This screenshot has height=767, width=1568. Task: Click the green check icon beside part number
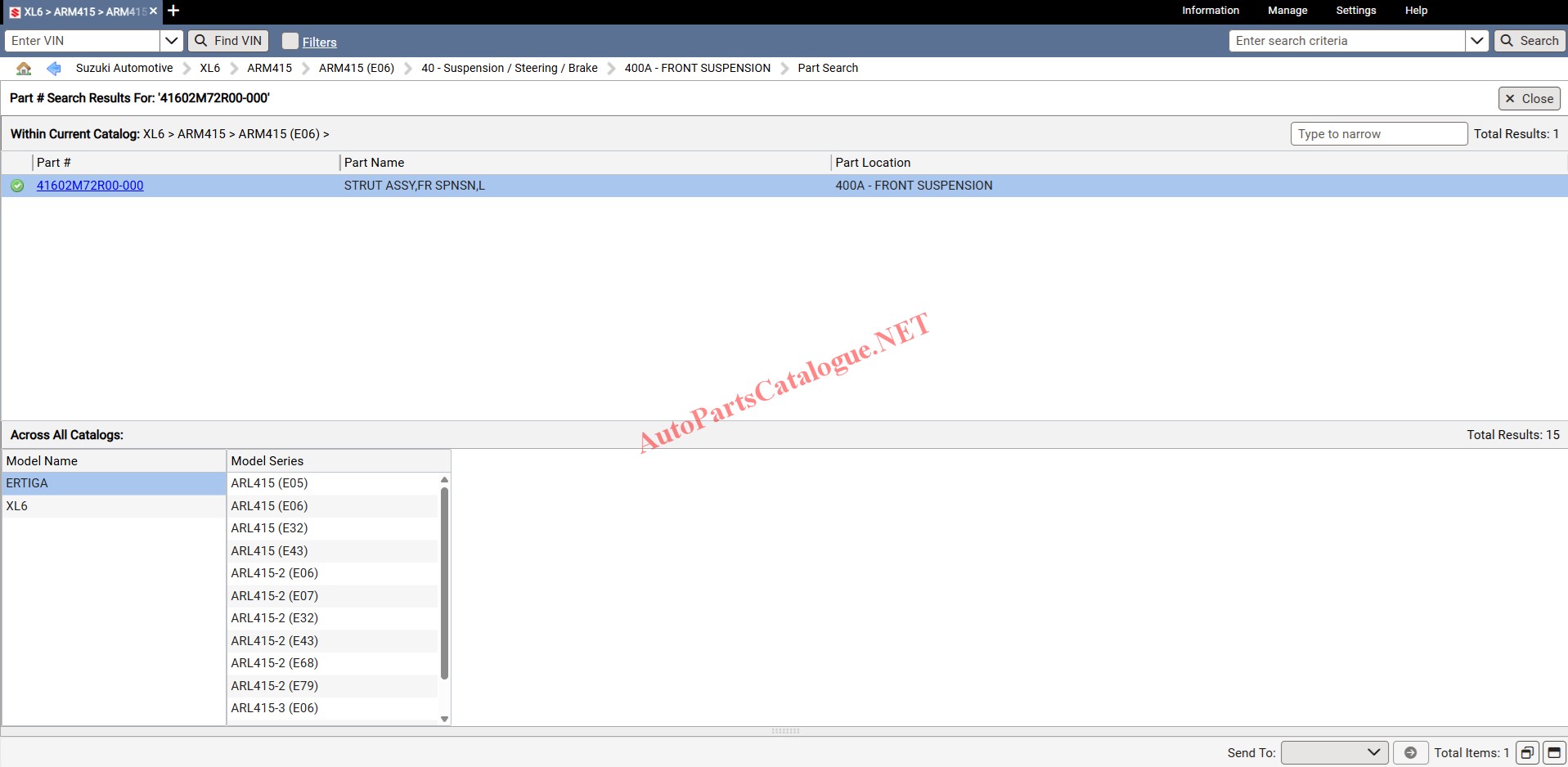pyautogui.click(x=17, y=186)
